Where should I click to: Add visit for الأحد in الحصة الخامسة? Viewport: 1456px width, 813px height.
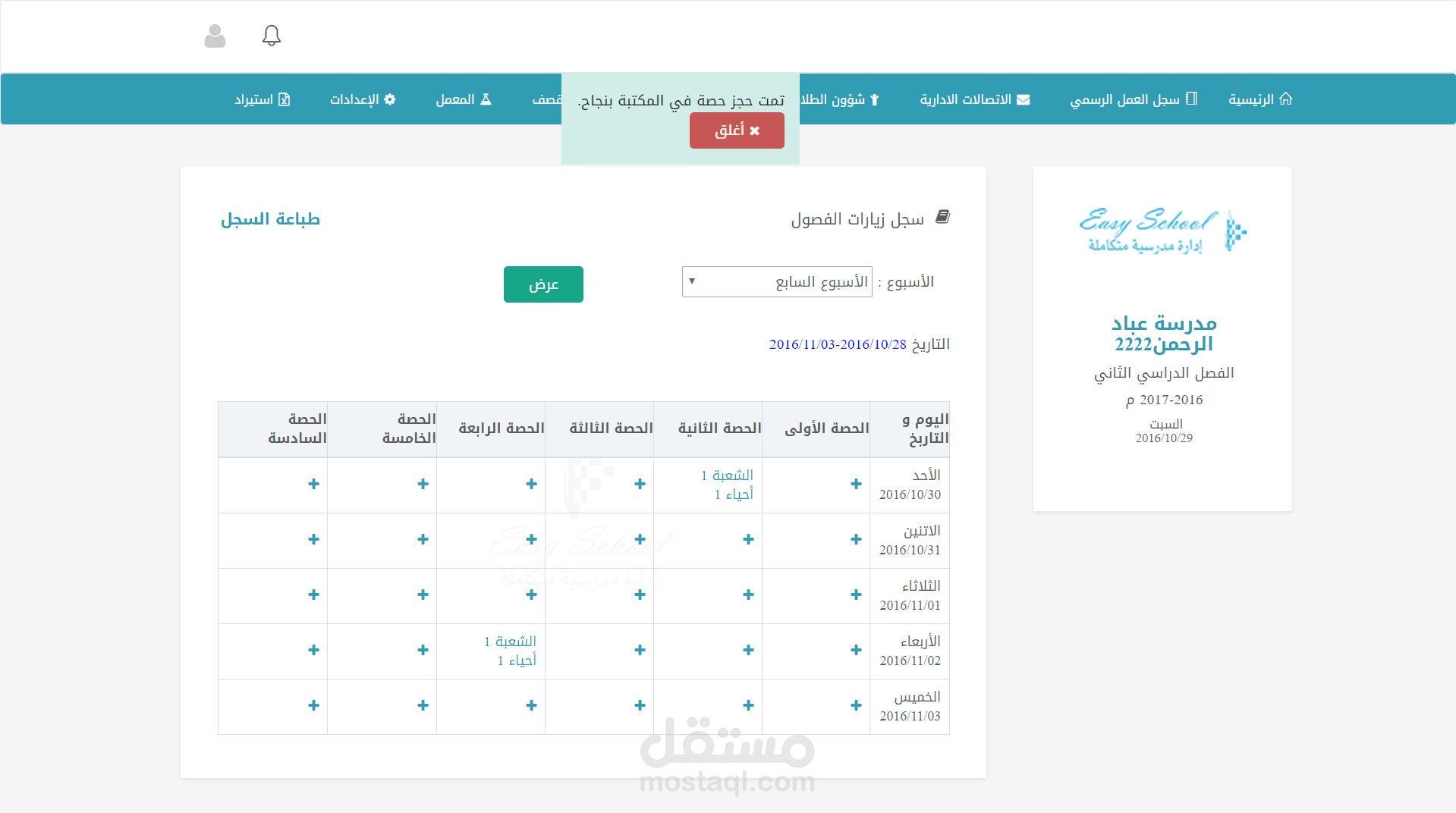tap(423, 484)
